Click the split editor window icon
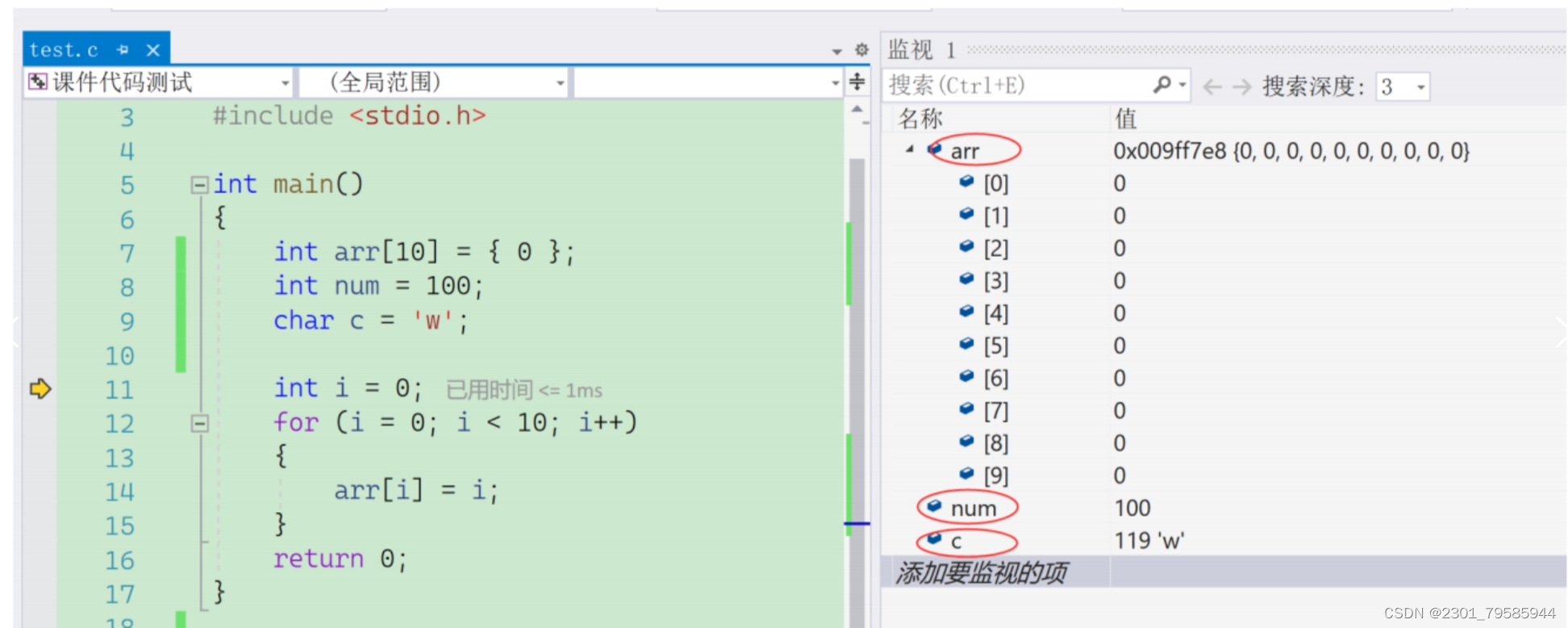 coord(857,81)
